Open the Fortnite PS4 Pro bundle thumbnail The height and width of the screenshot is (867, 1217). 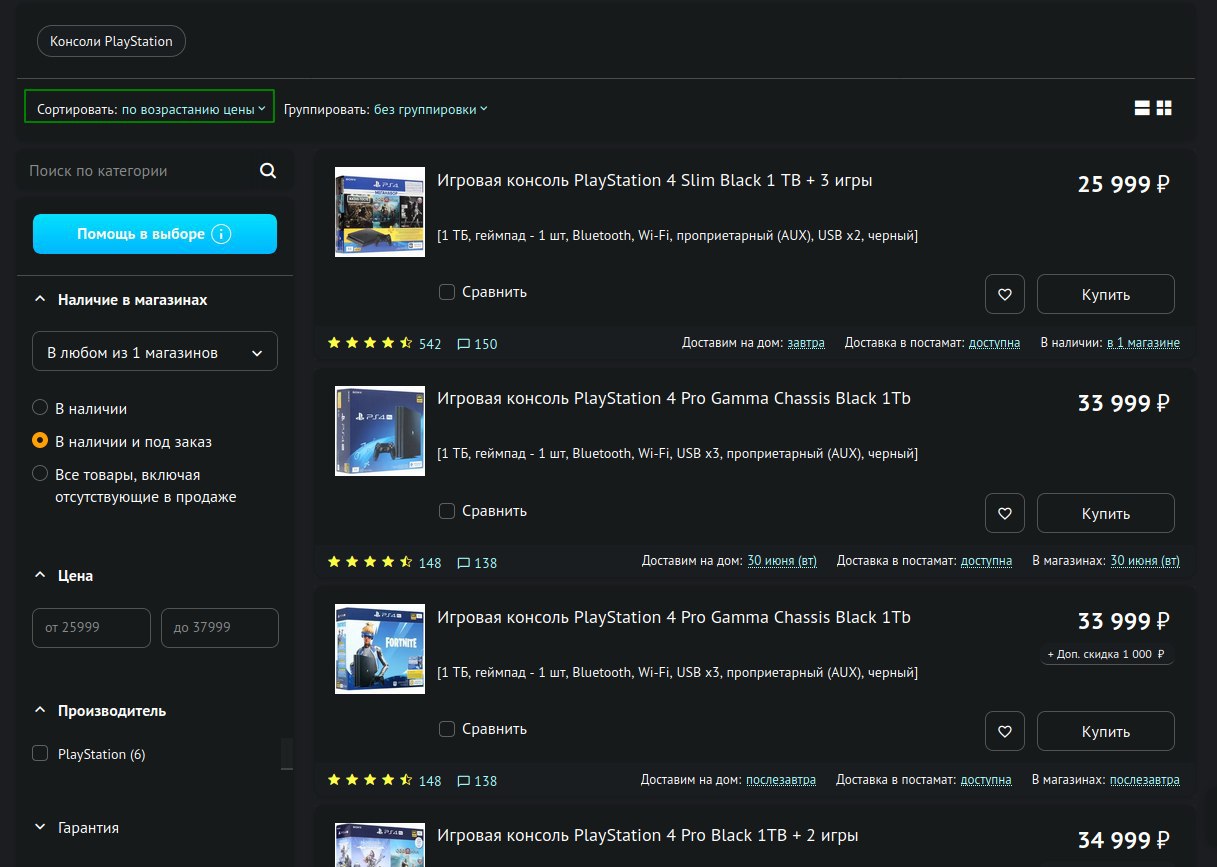(x=380, y=649)
